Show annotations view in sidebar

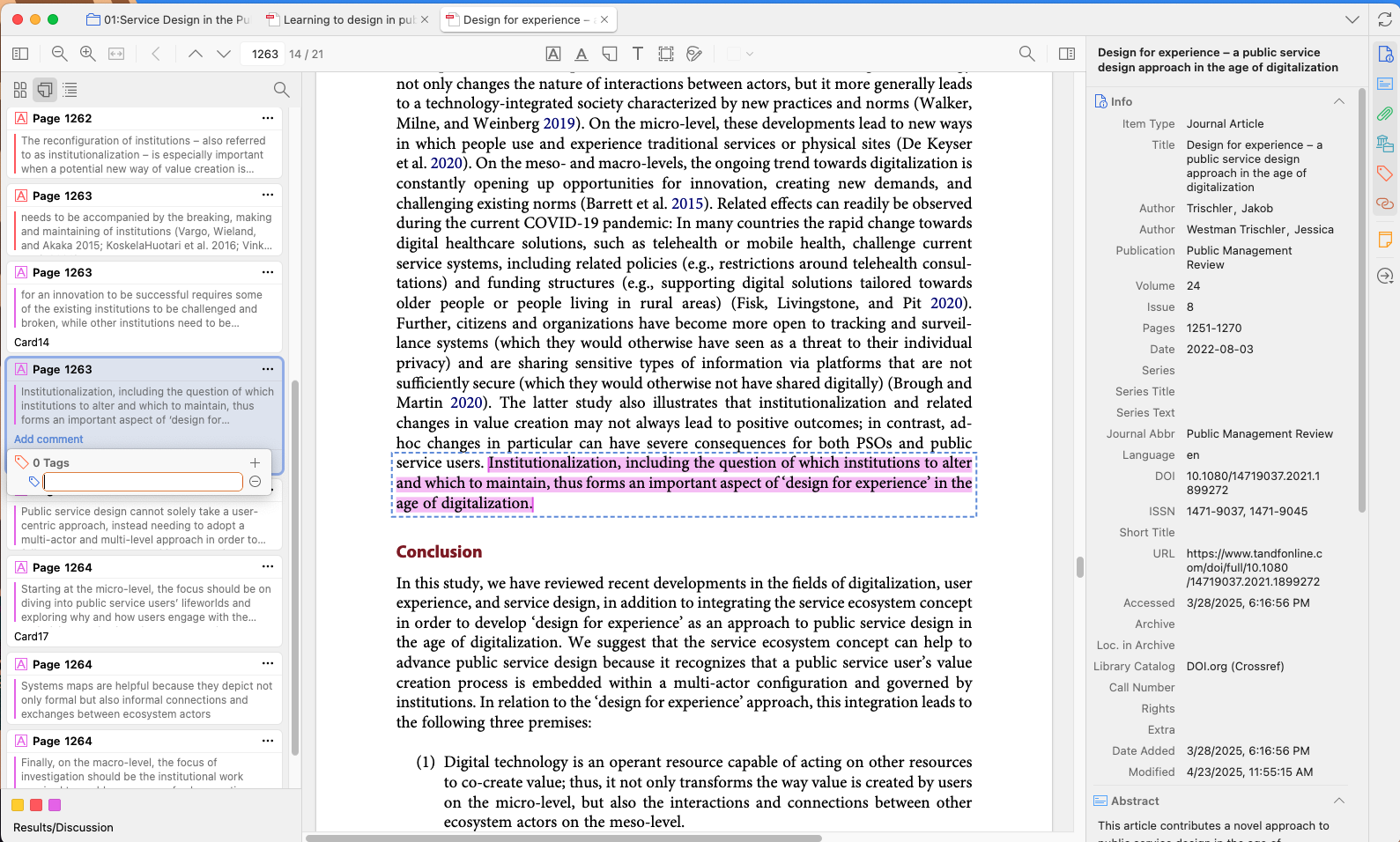pyautogui.click(x=45, y=90)
